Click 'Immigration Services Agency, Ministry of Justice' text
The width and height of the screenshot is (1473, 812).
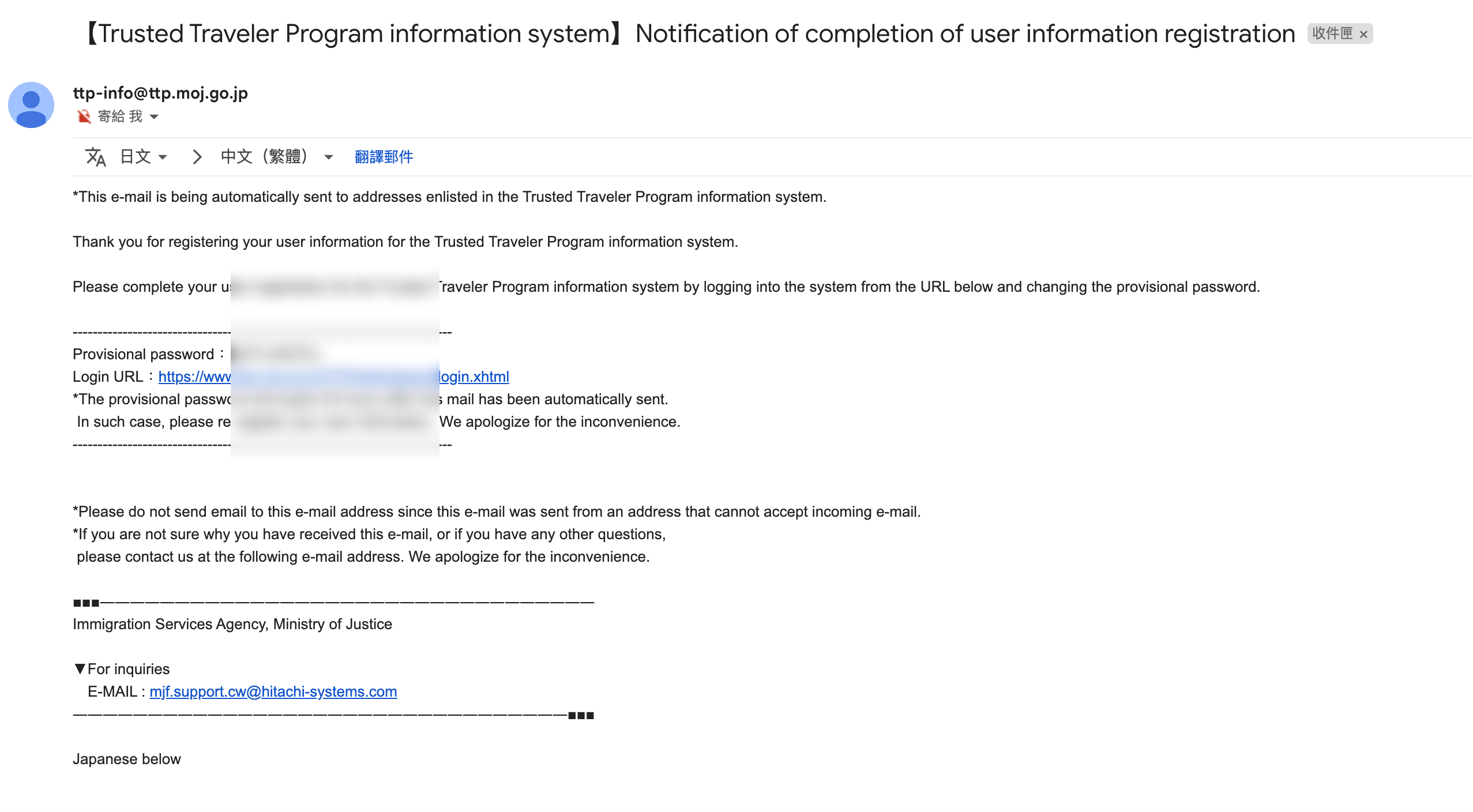[x=232, y=624]
